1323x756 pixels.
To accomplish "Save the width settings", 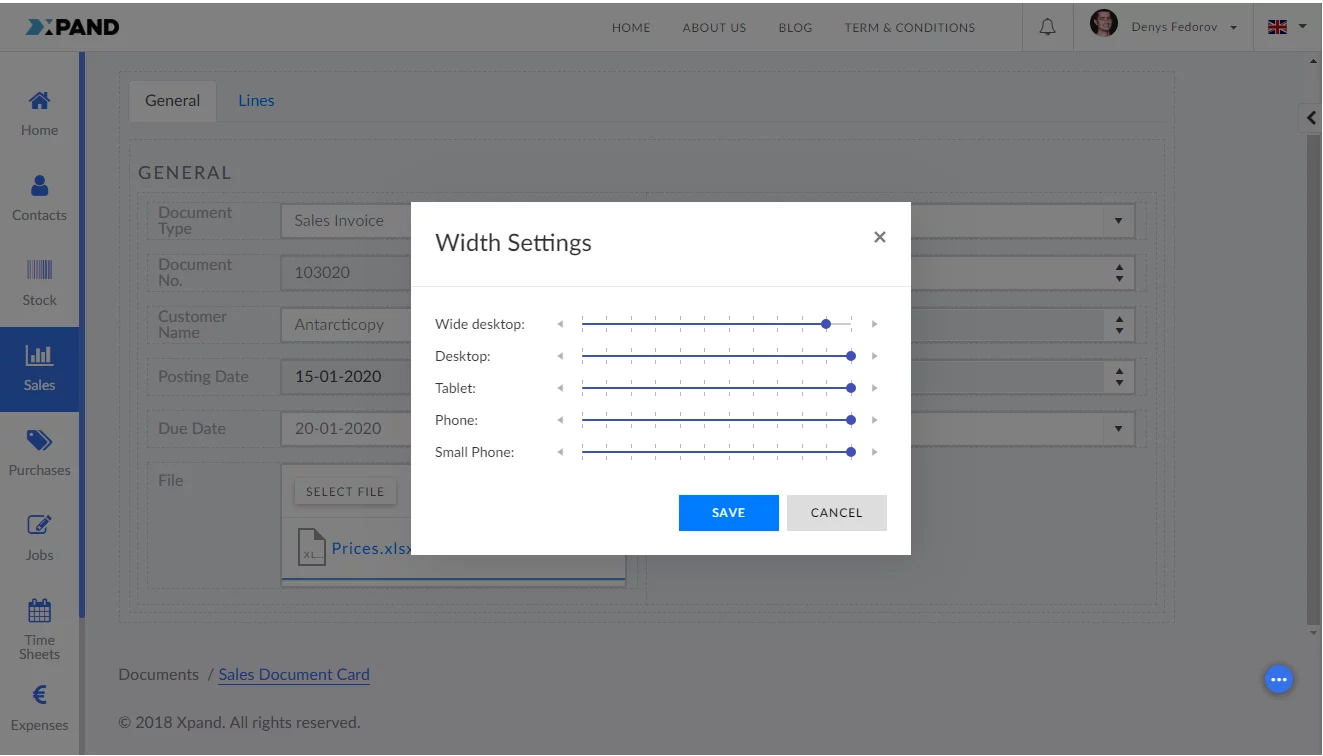I will pos(728,513).
